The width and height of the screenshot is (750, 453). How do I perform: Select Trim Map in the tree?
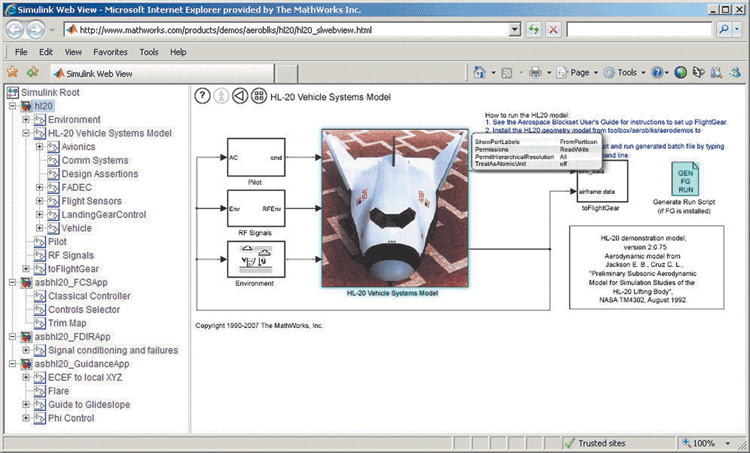tap(67, 323)
